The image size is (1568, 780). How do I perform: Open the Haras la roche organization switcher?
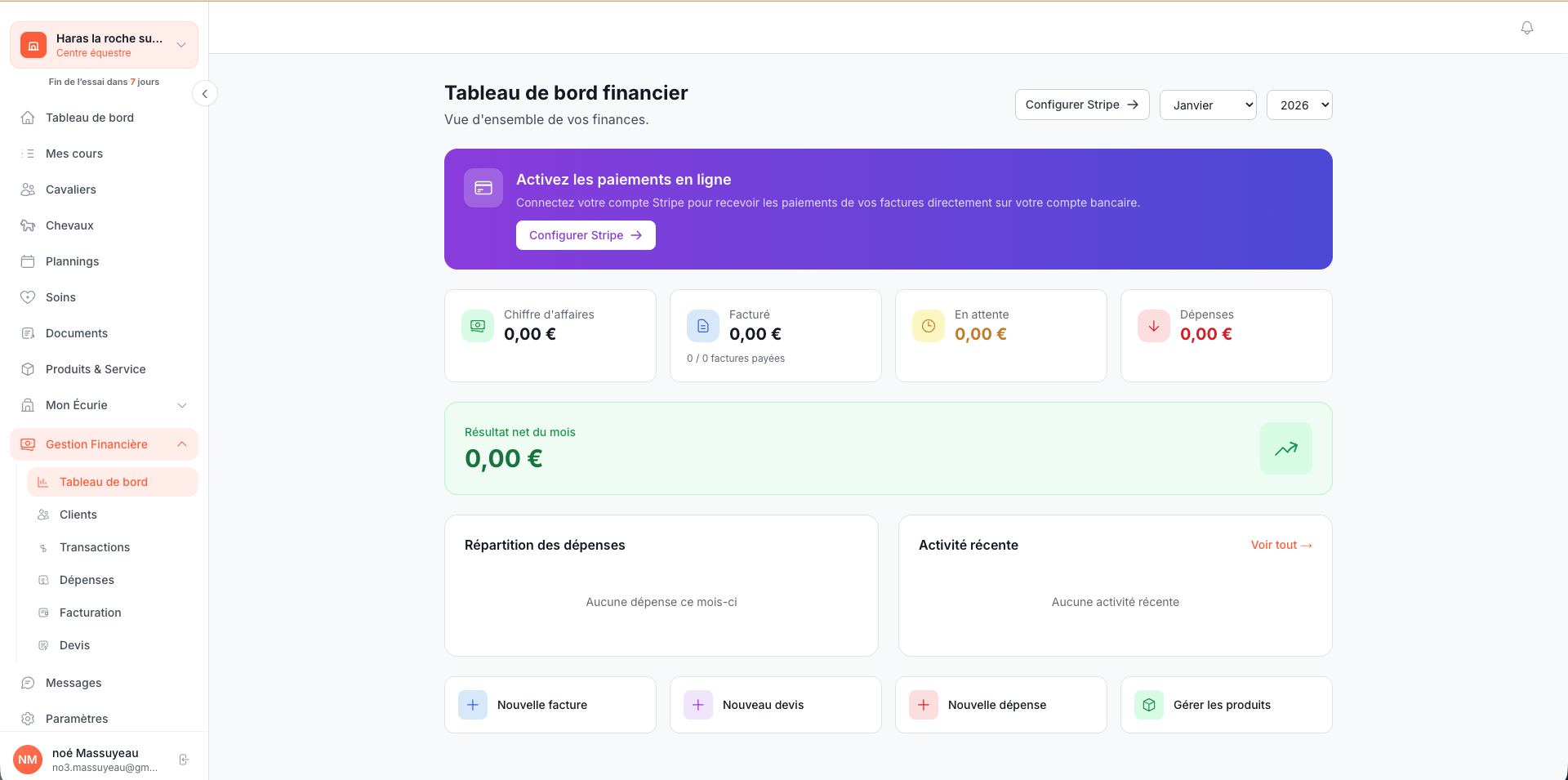pos(104,45)
